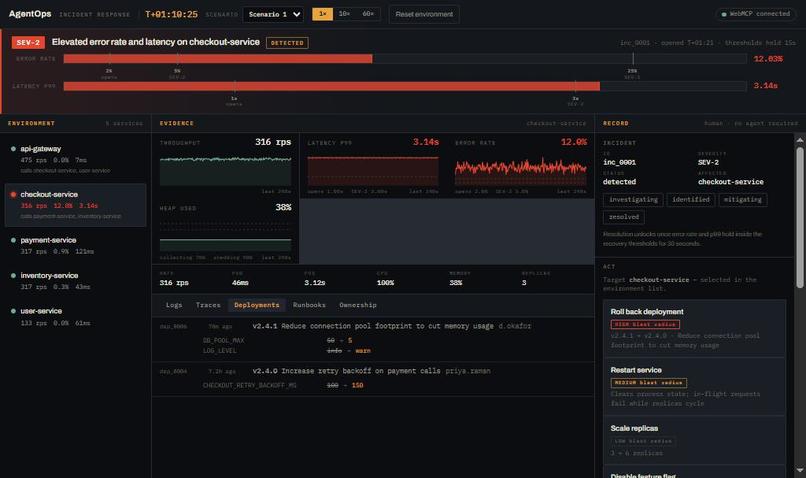Set simulation speed to 60×

pyautogui.click(x=368, y=14)
